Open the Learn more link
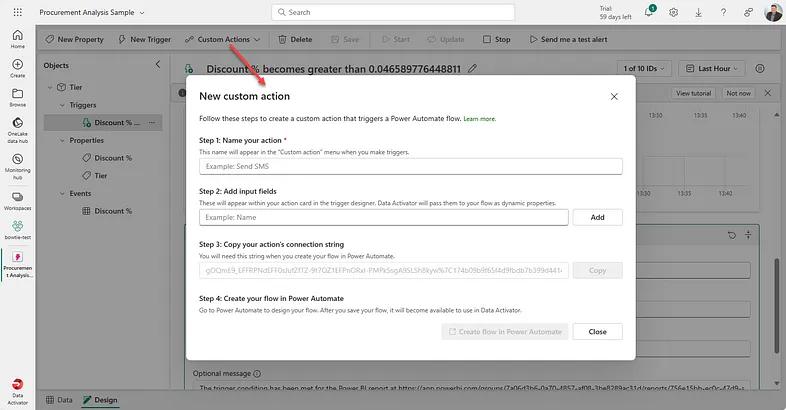 479,119
